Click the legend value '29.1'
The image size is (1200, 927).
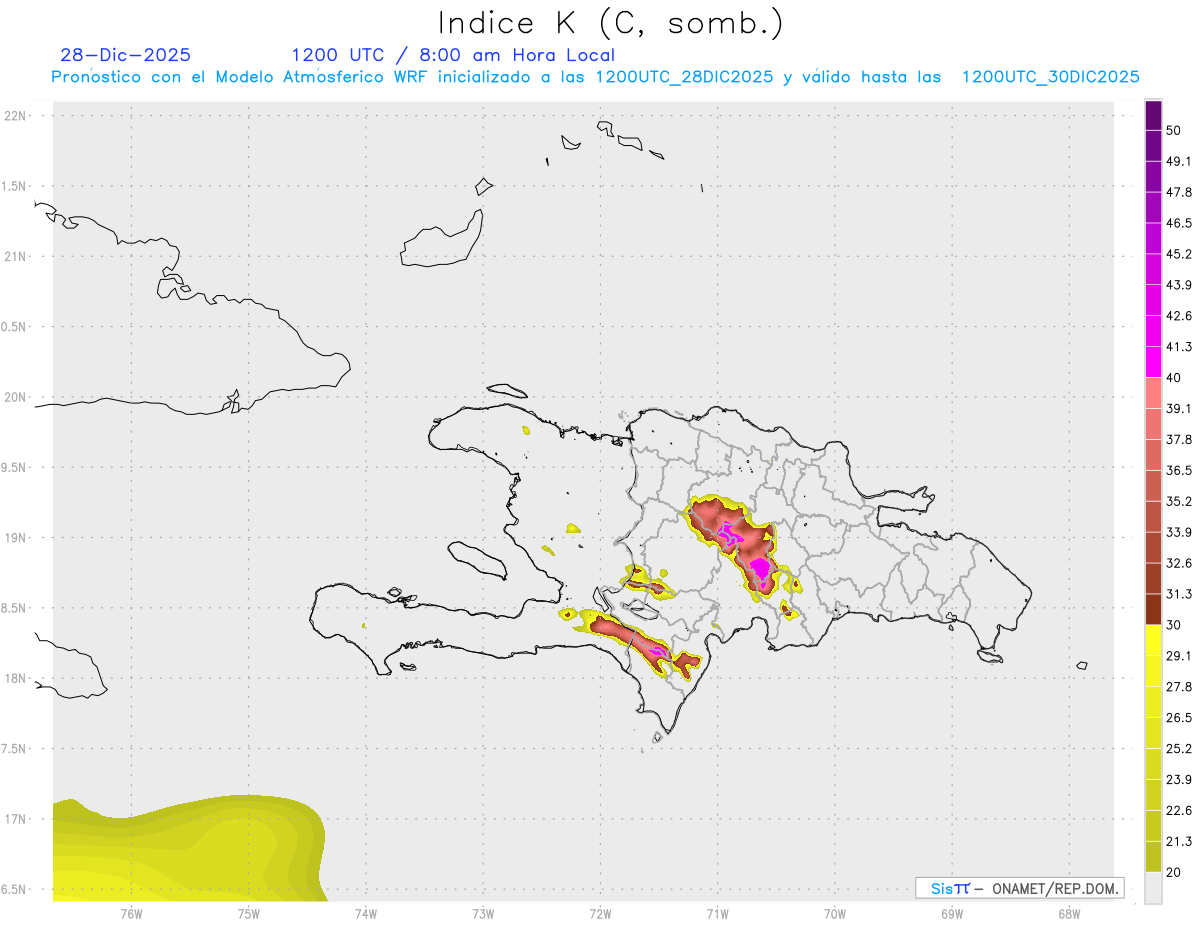pos(1179,656)
